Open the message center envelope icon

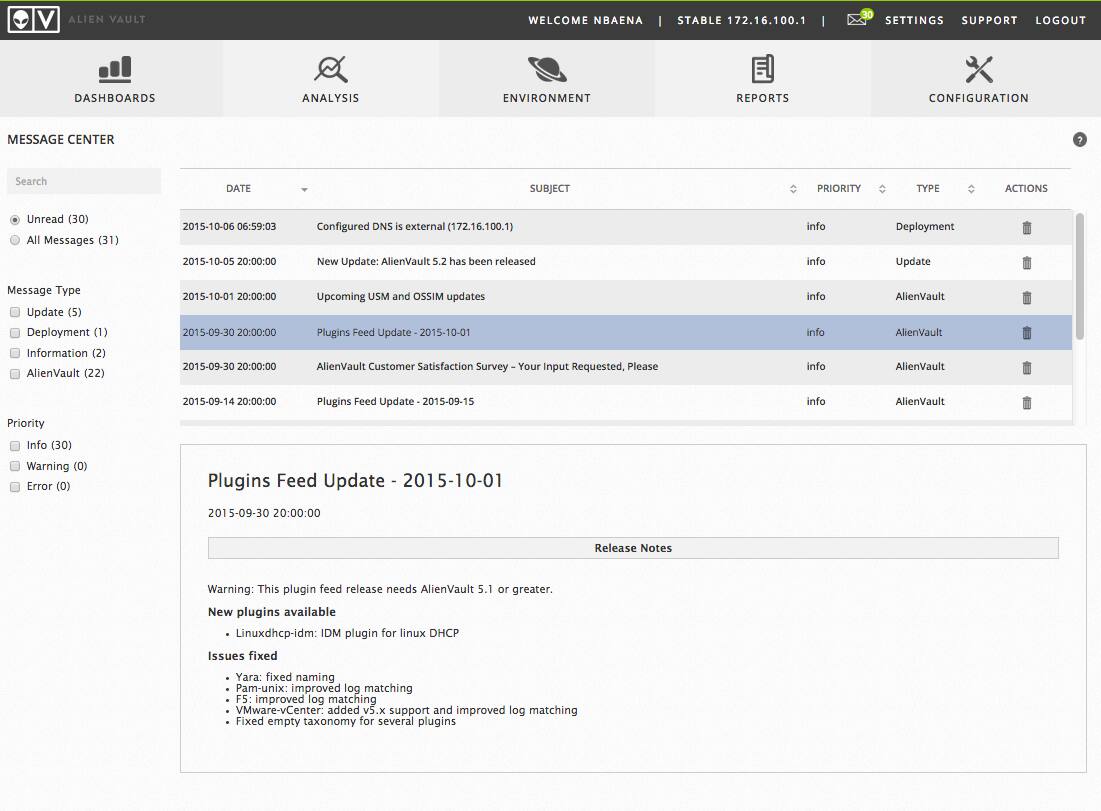(x=857, y=19)
